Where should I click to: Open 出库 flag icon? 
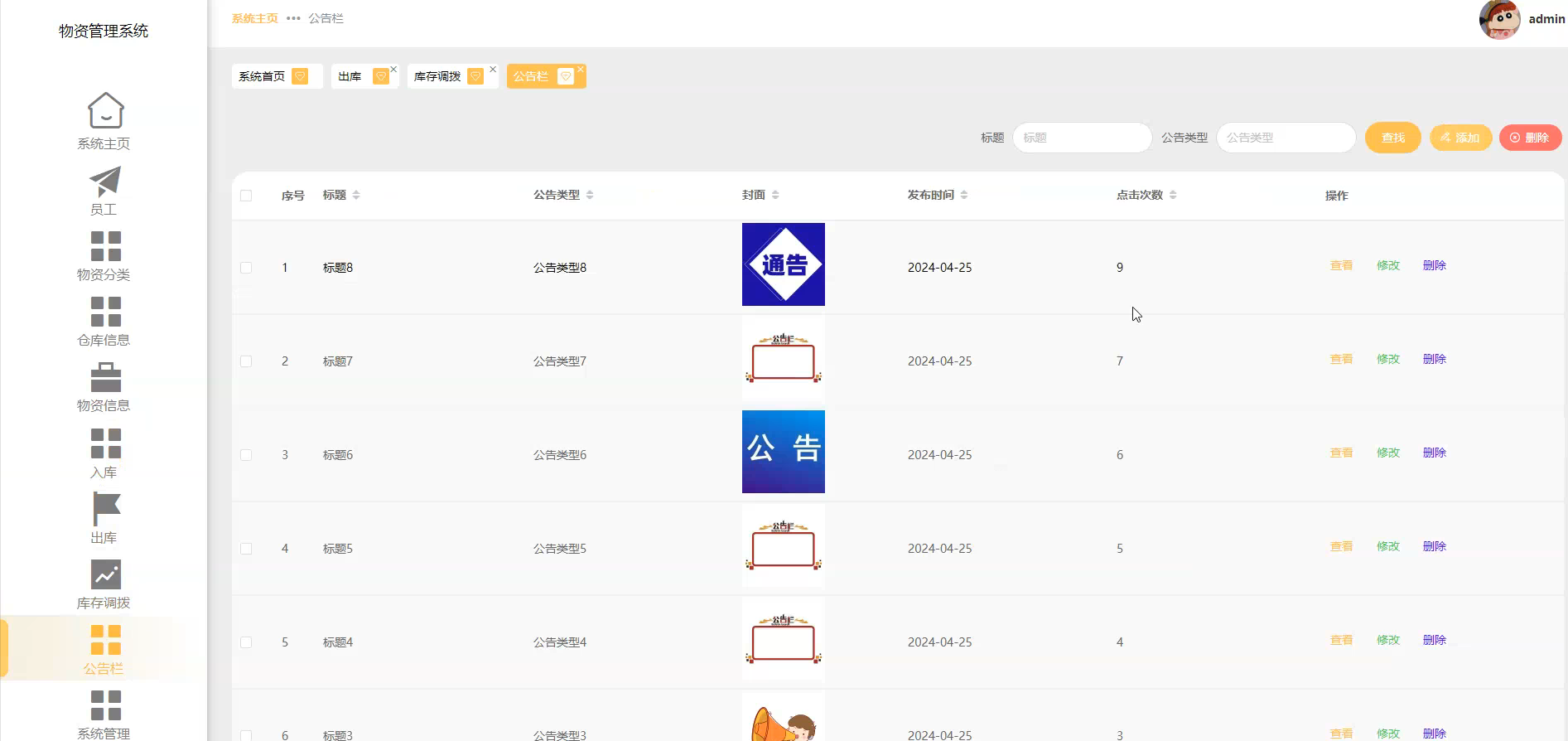(x=105, y=509)
